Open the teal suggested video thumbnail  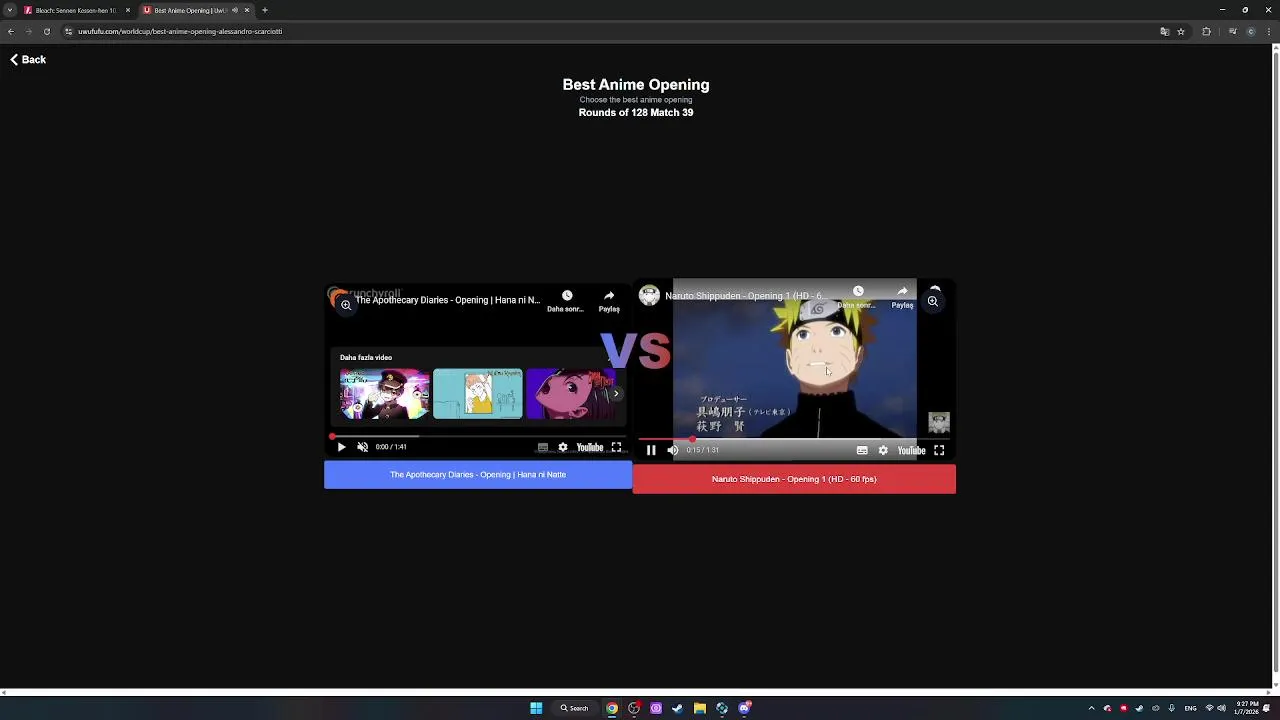click(478, 393)
